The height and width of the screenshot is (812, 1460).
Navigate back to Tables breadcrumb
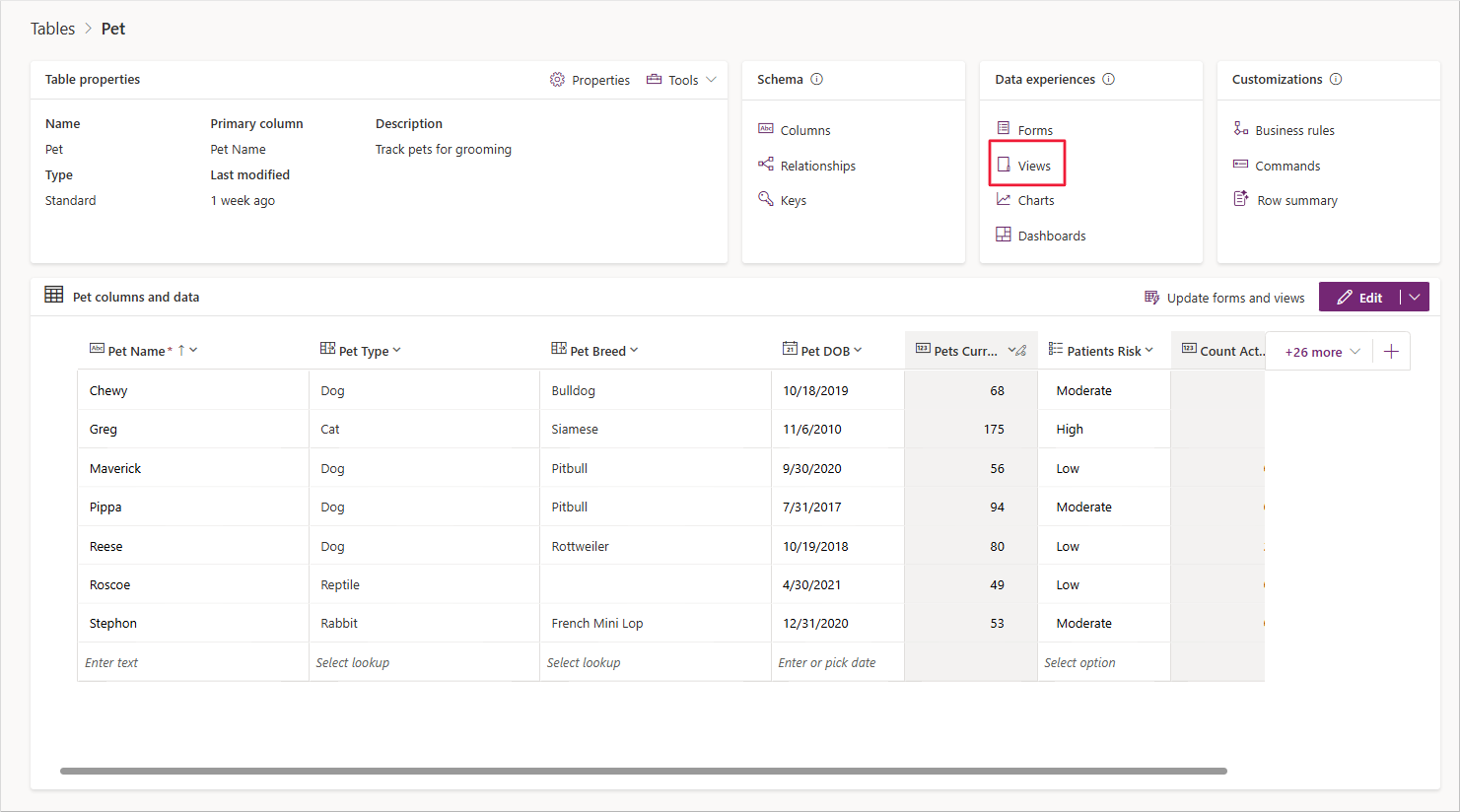point(52,29)
